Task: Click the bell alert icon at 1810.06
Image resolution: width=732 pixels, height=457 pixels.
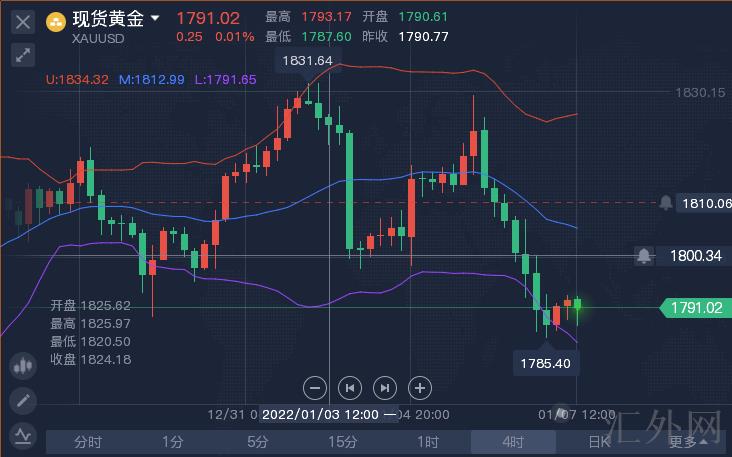Action: (x=666, y=203)
